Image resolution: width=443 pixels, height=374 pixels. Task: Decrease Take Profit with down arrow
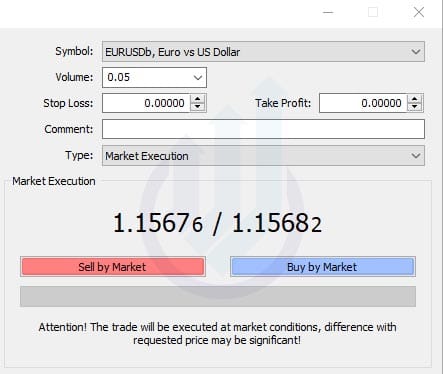[415, 107]
